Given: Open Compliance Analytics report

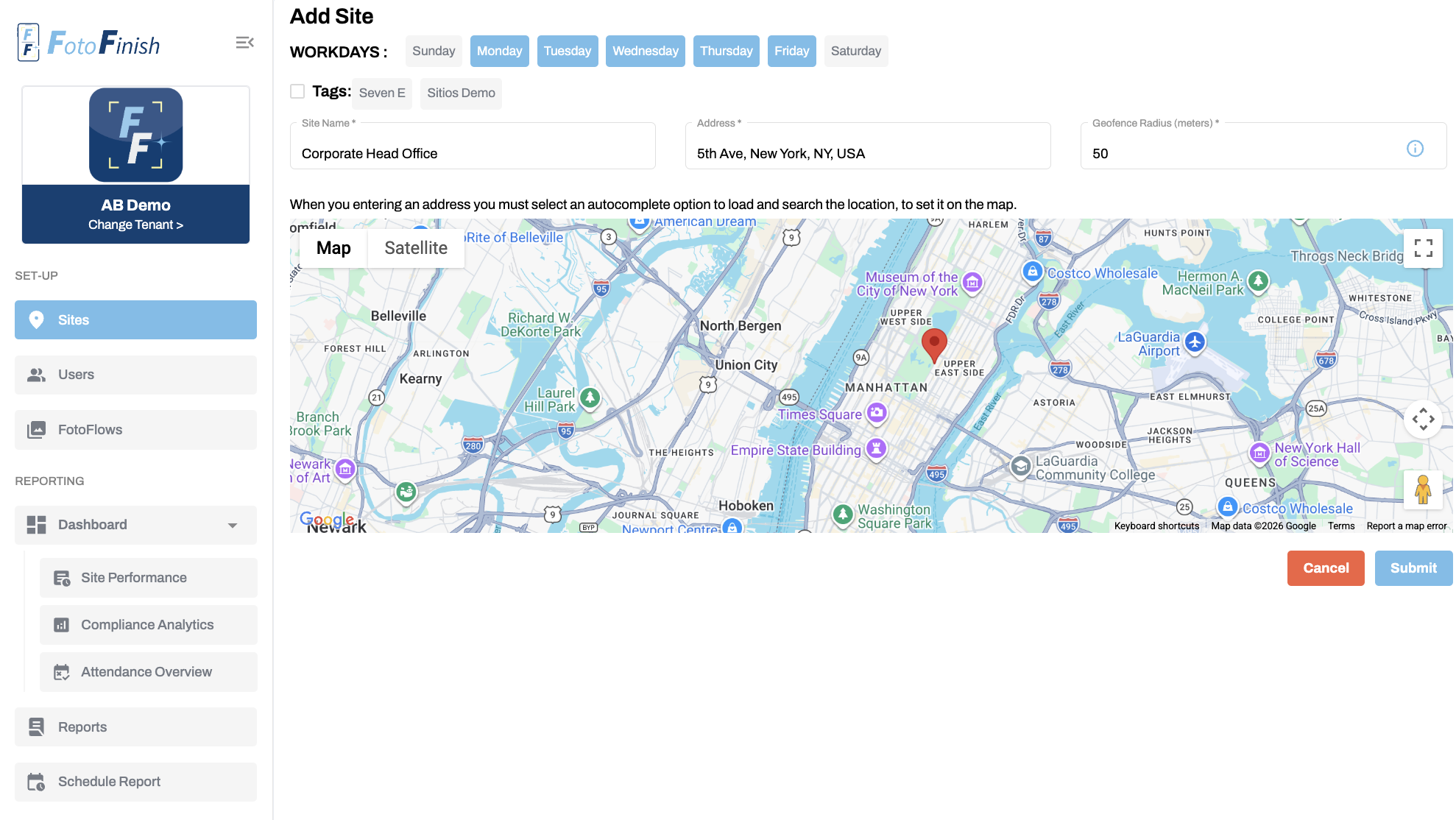Looking at the screenshot, I should pyautogui.click(x=148, y=625).
